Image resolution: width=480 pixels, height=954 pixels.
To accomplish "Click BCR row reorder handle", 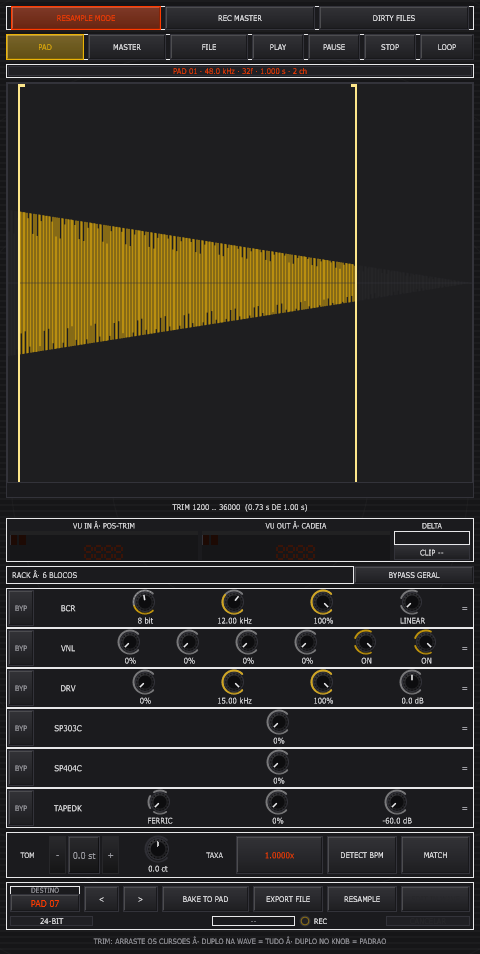I will click(x=464, y=608).
